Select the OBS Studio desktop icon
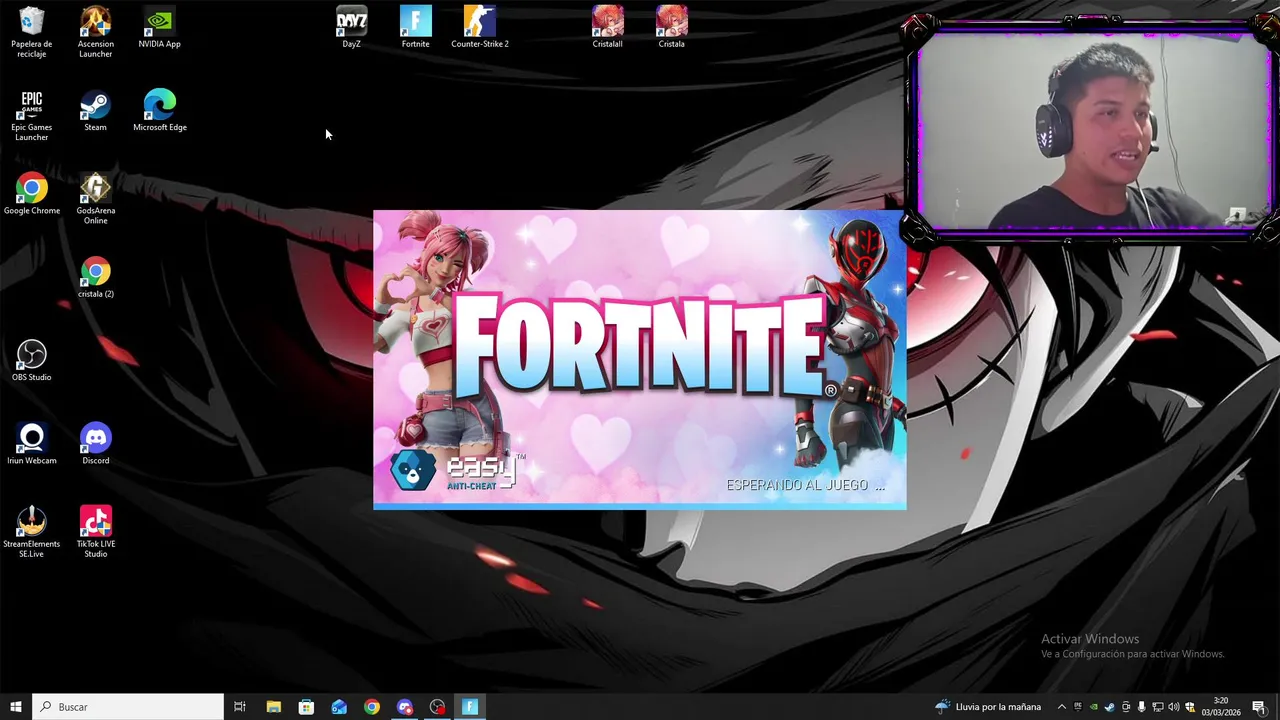This screenshot has height=720, width=1280. [32, 361]
